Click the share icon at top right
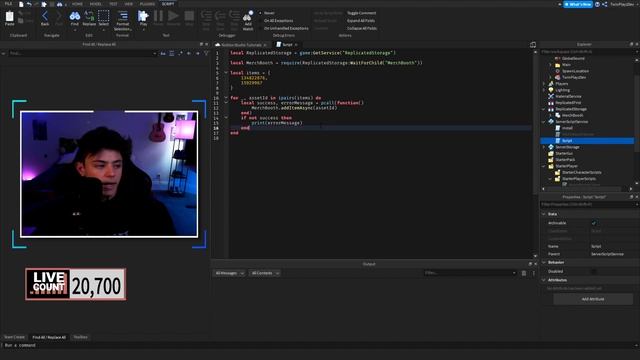 (x=604, y=4)
